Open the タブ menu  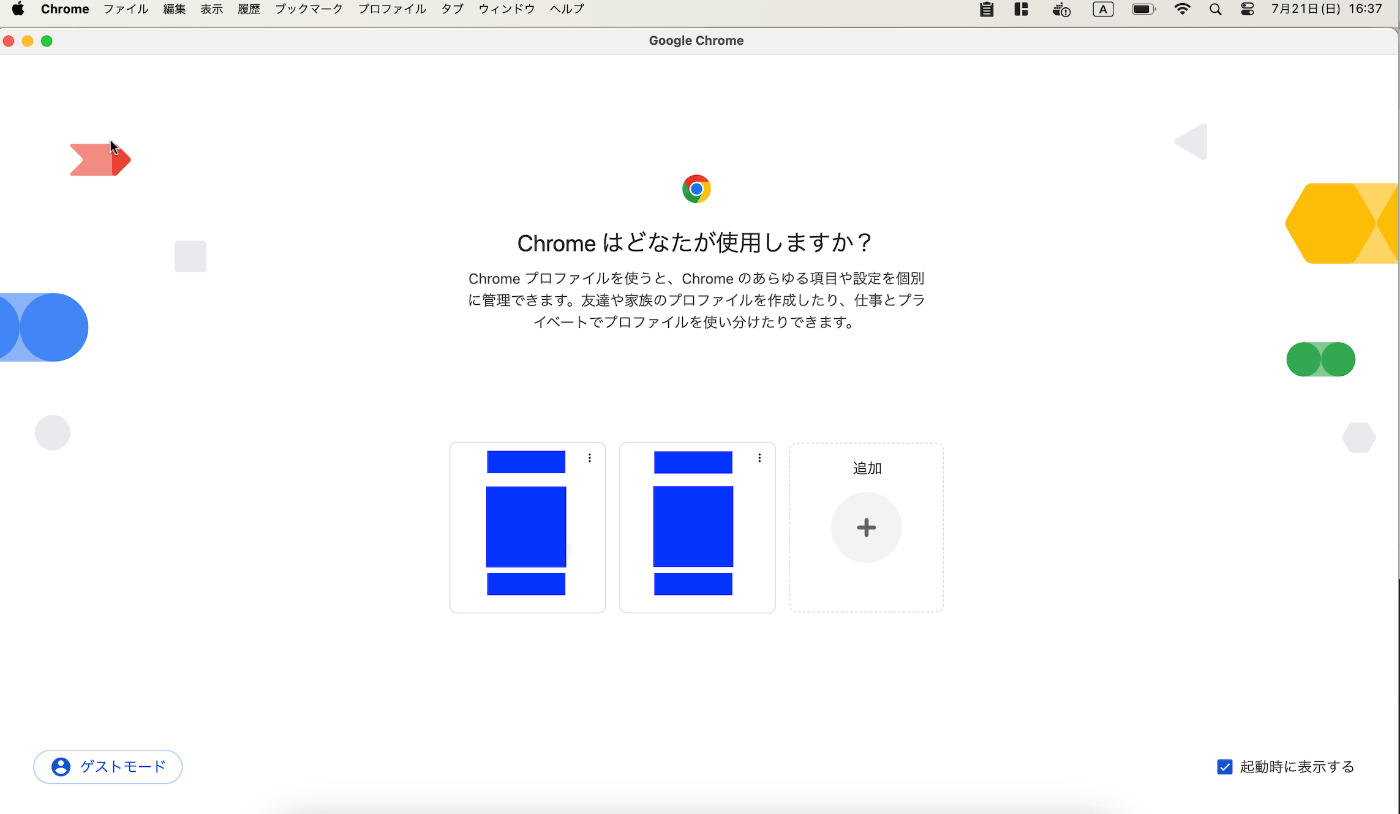pyautogui.click(x=452, y=9)
